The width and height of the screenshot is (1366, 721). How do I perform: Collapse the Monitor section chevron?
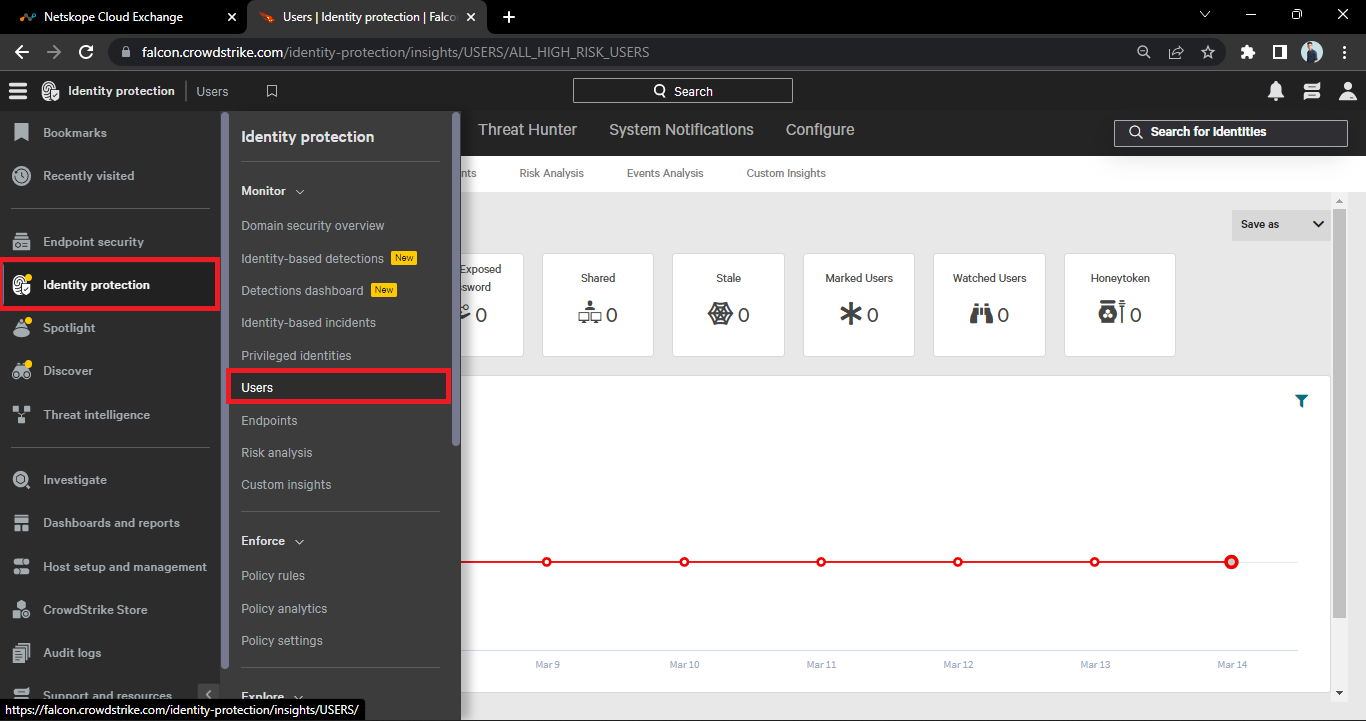(x=299, y=191)
